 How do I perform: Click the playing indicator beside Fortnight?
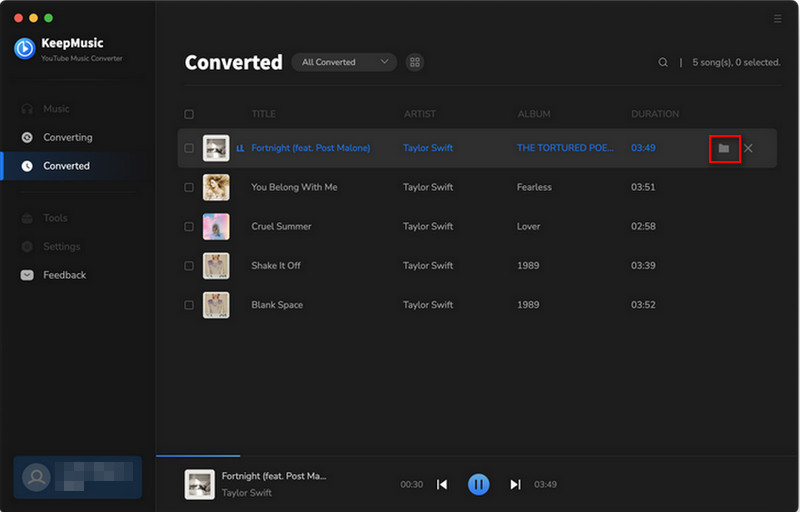tap(240, 148)
